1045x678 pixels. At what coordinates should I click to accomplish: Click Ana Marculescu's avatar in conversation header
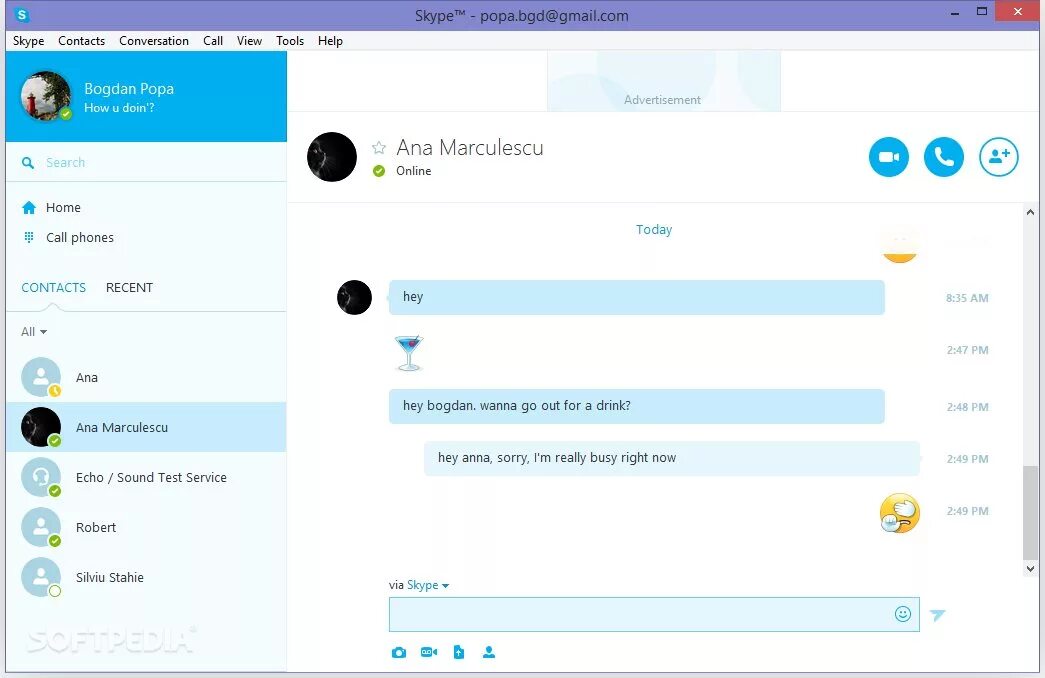[332, 157]
